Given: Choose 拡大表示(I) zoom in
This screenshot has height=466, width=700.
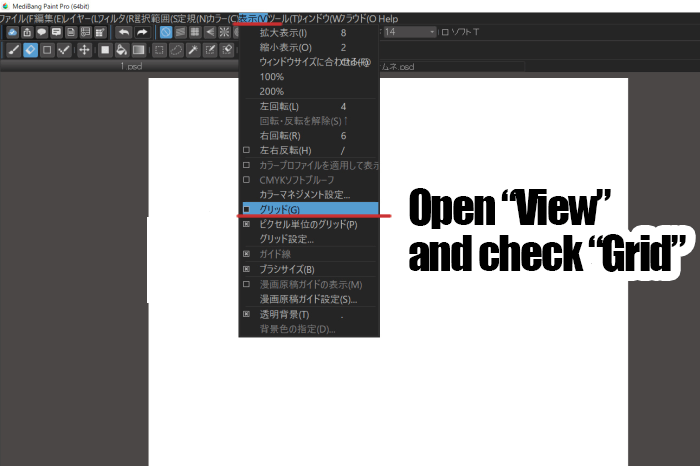Looking at the screenshot, I should click(x=309, y=33).
